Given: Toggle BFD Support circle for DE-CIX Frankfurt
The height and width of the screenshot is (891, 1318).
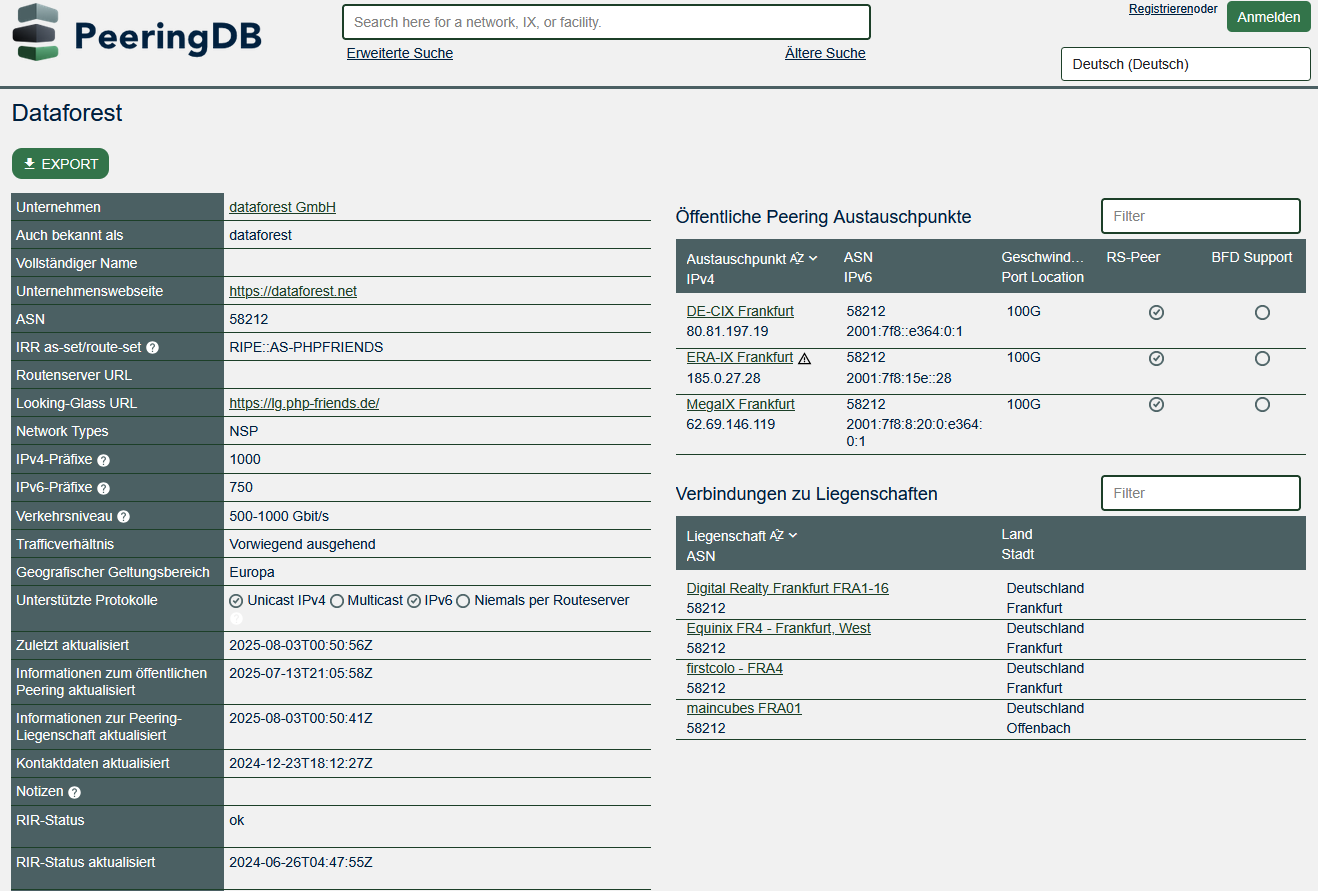Looking at the screenshot, I should pos(1262,312).
